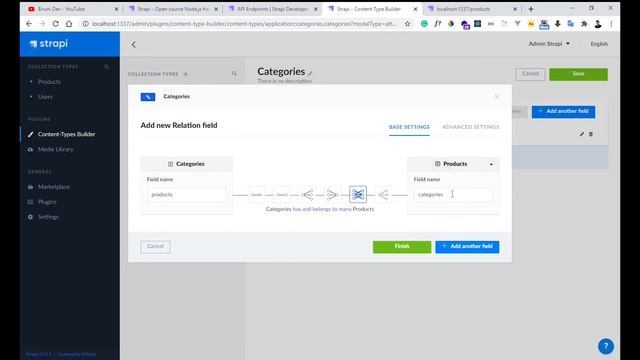
Task: Reload the page
Action: tap(56, 24)
